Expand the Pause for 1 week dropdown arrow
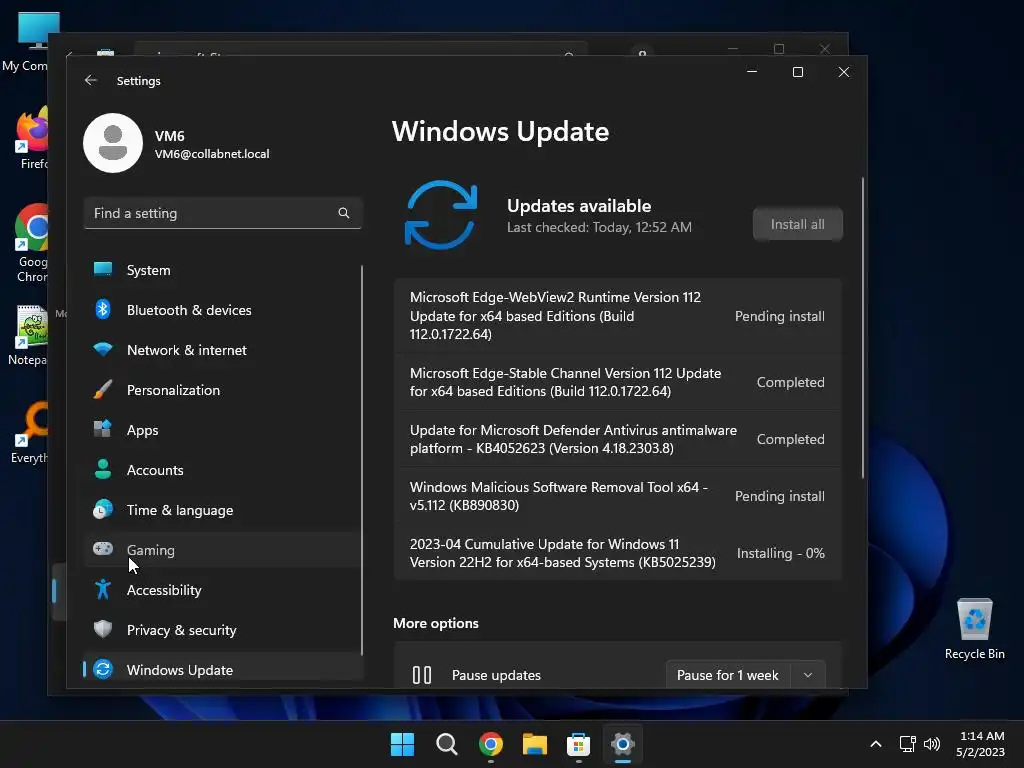This screenshot has width=1024, height=768. 808,675
